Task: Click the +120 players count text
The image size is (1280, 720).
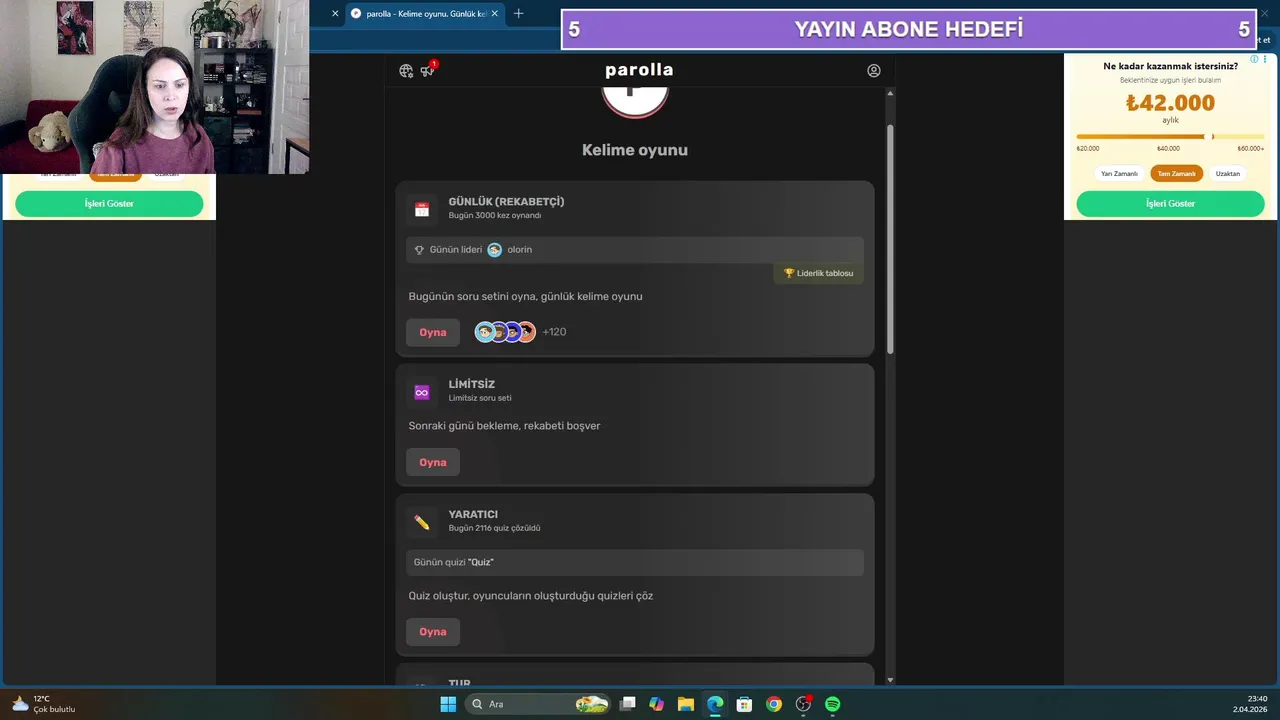Action: [x=554, y=332]
